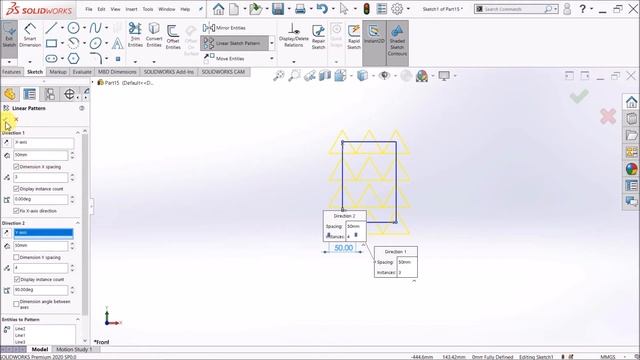Open the ConfigurationManager tab icon
Viewport: 640px width, 360px height.
pos(50,94)
